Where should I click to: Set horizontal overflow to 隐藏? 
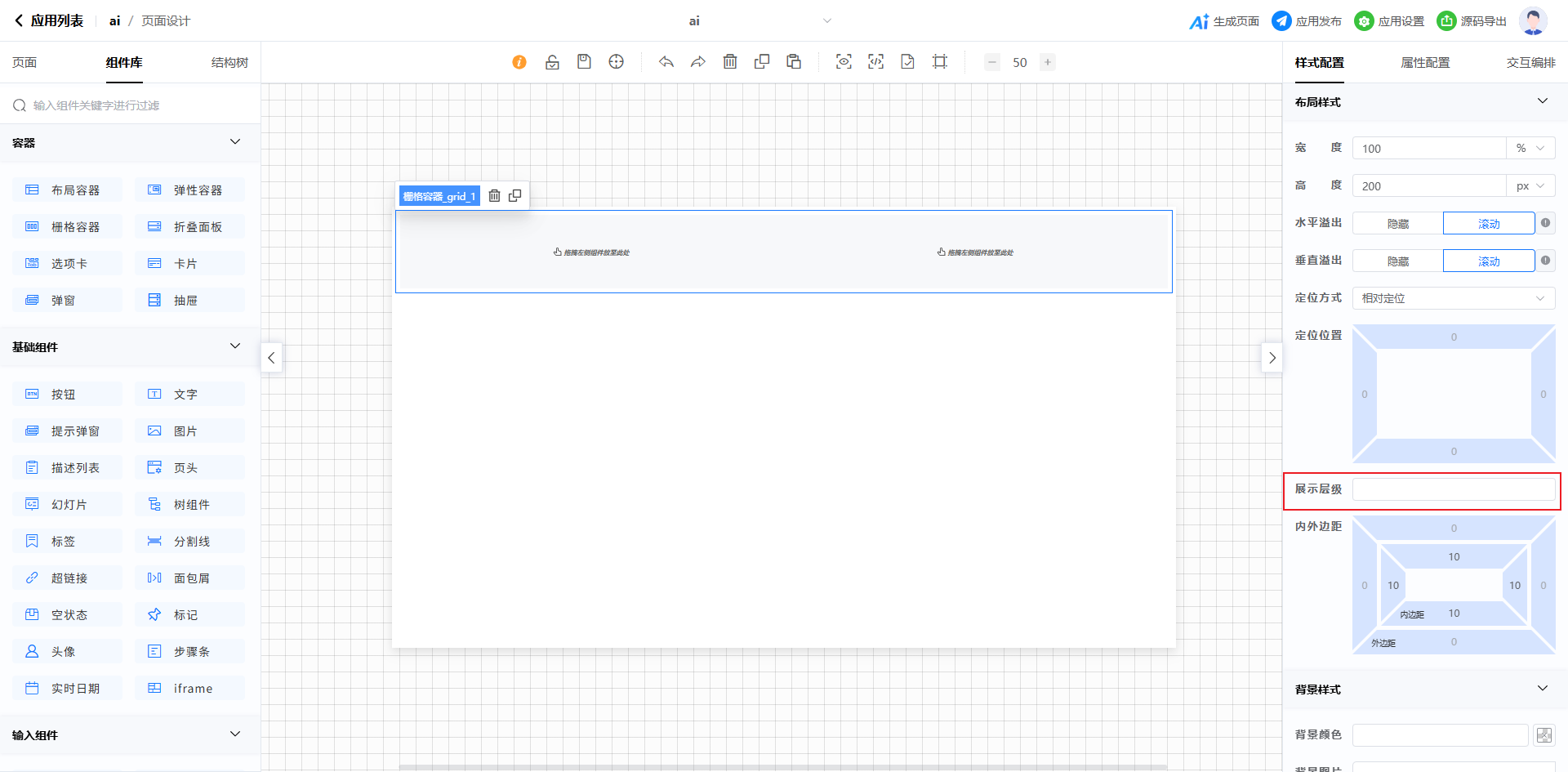tap(1397, 224)
